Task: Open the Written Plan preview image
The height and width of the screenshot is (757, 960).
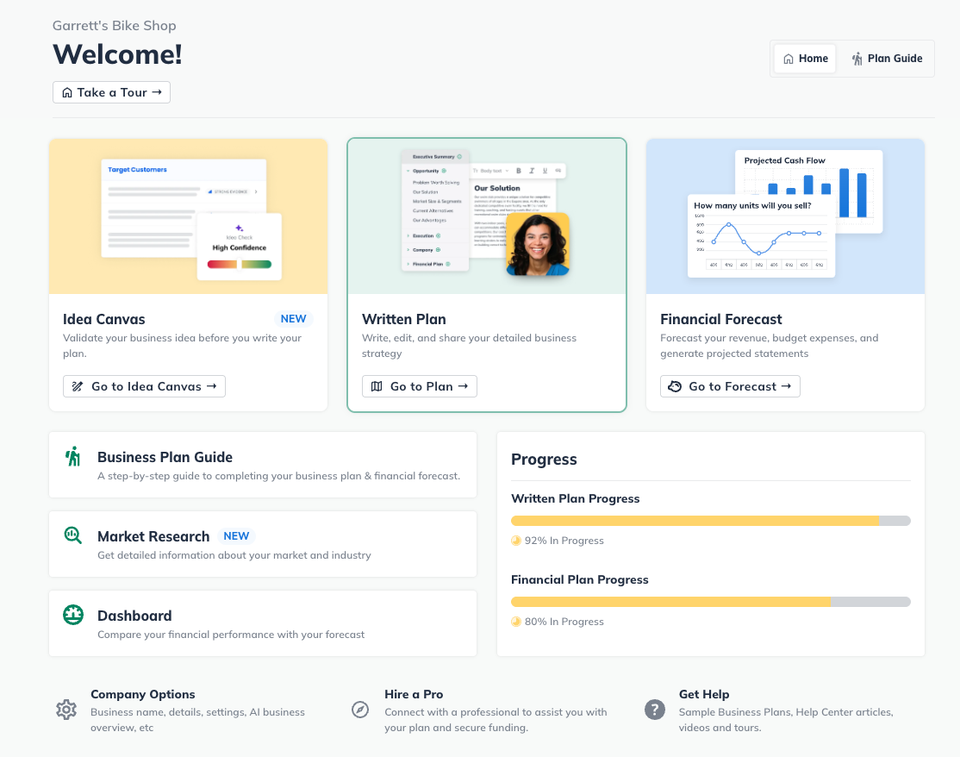Action: pos(487,216)
